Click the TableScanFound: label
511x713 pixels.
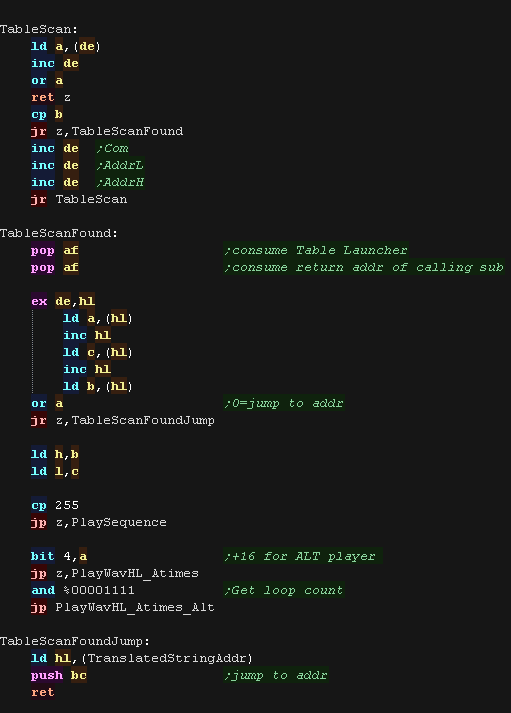click(x=59, y=233)
